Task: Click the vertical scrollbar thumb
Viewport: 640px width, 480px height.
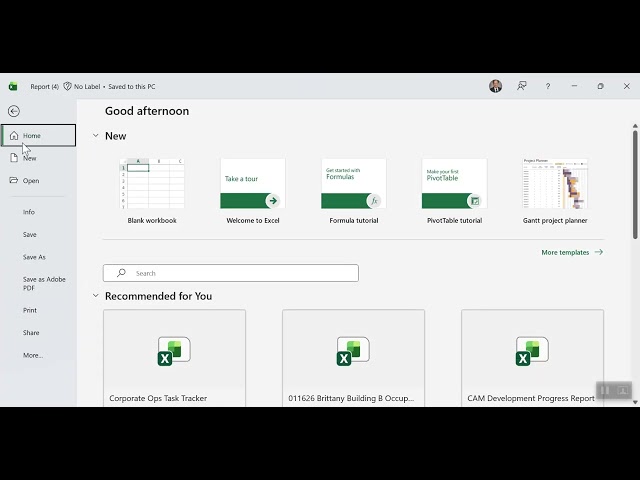Action: click(x=635, y=184)
